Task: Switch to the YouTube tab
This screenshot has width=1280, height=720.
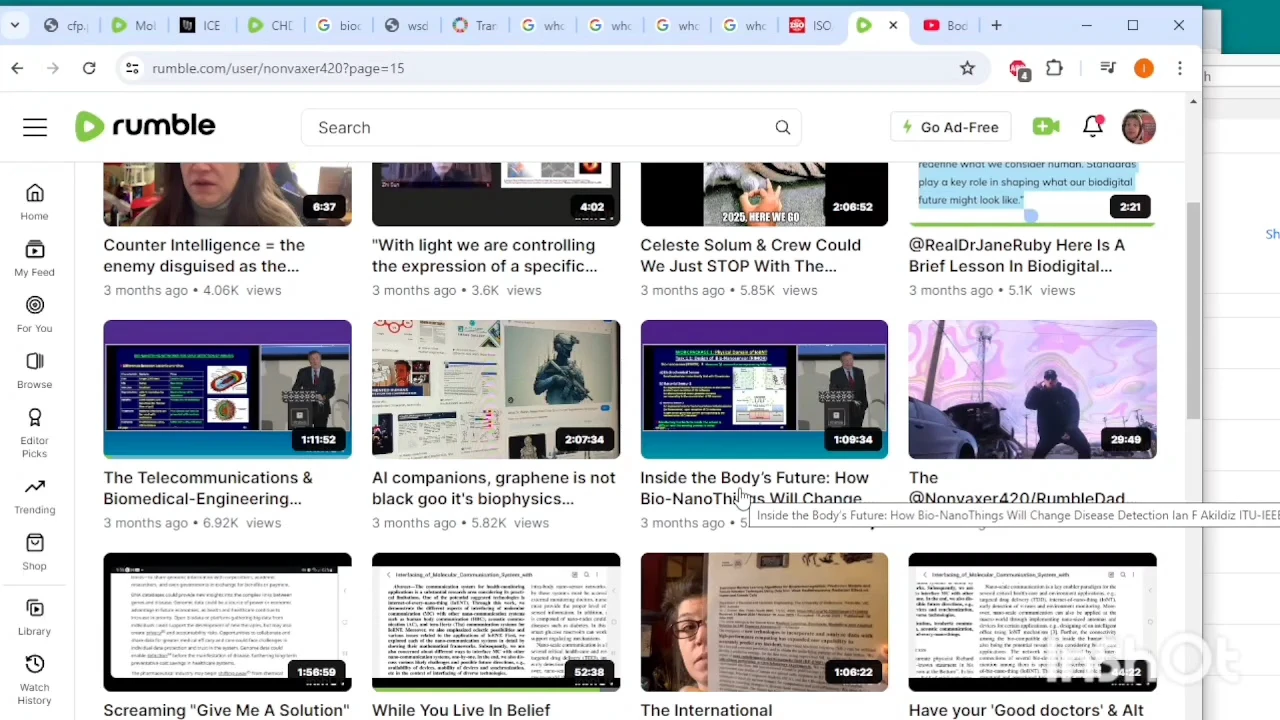Action: 946,25
